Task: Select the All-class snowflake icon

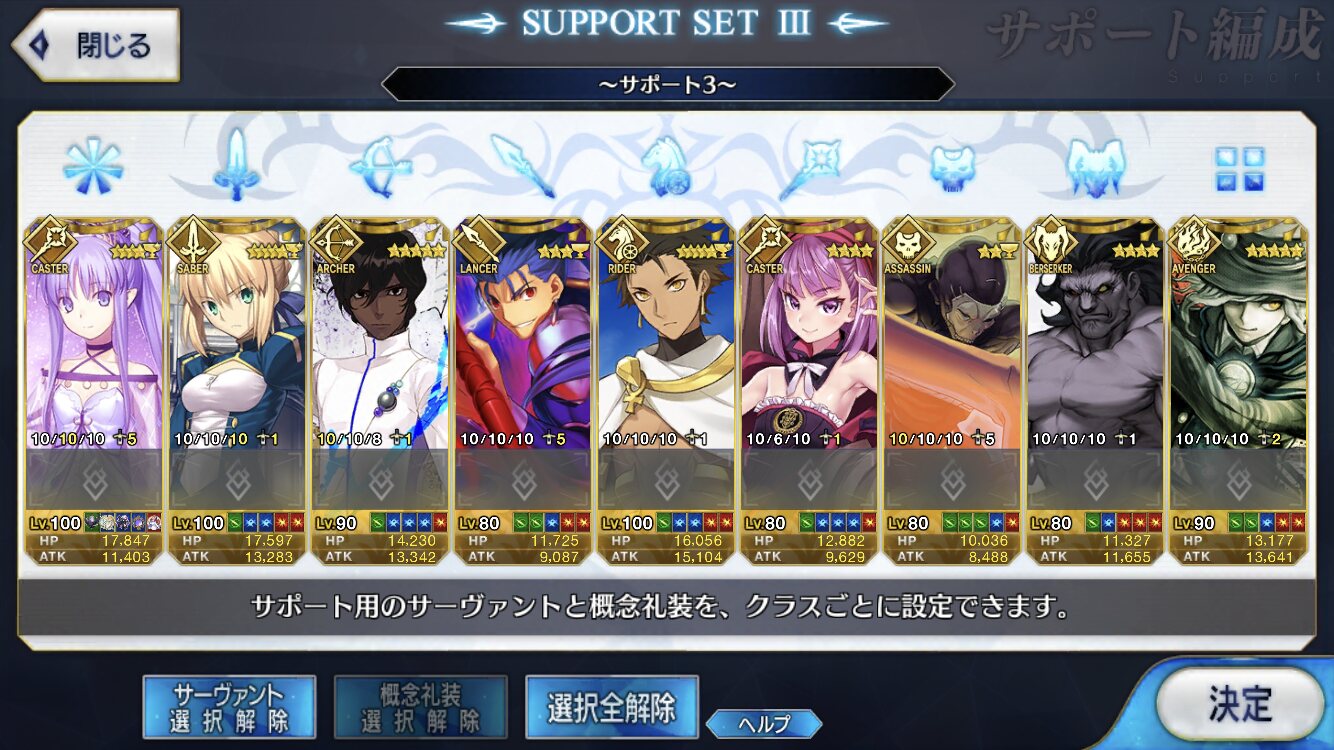Action: pos(93,165)
